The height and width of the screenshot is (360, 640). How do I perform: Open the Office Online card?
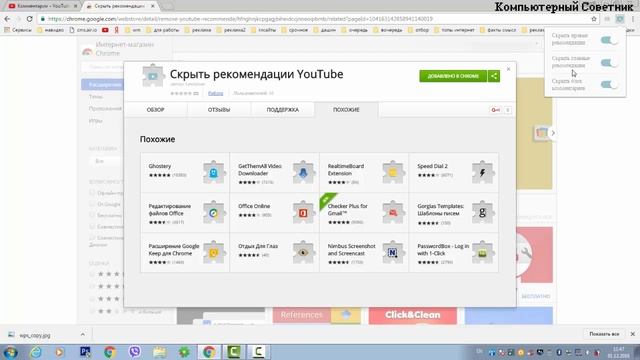tap(274, 212)
